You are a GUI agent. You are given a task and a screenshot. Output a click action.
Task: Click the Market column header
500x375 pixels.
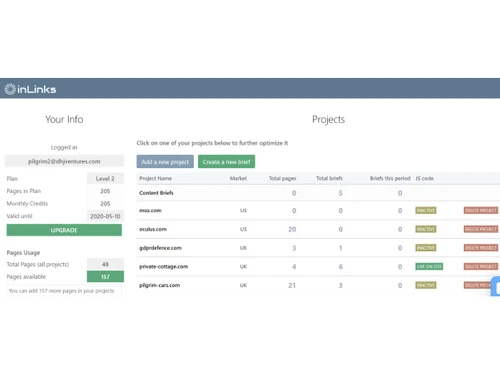(238, 178)
